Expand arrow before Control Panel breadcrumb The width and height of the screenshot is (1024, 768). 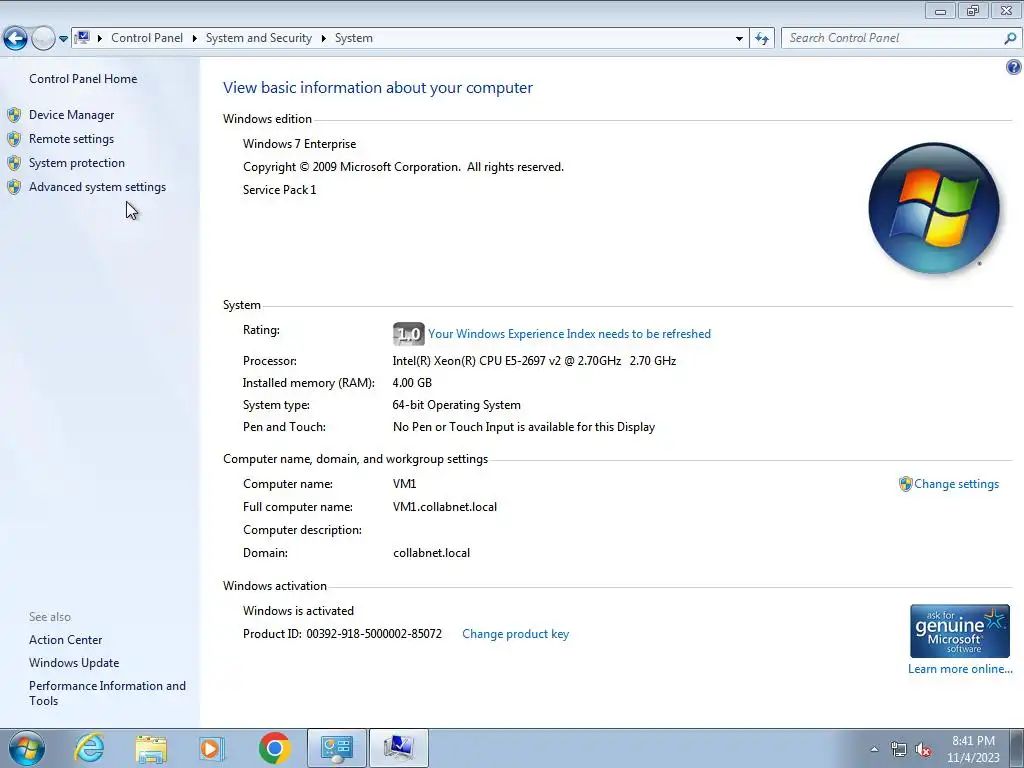100,38
